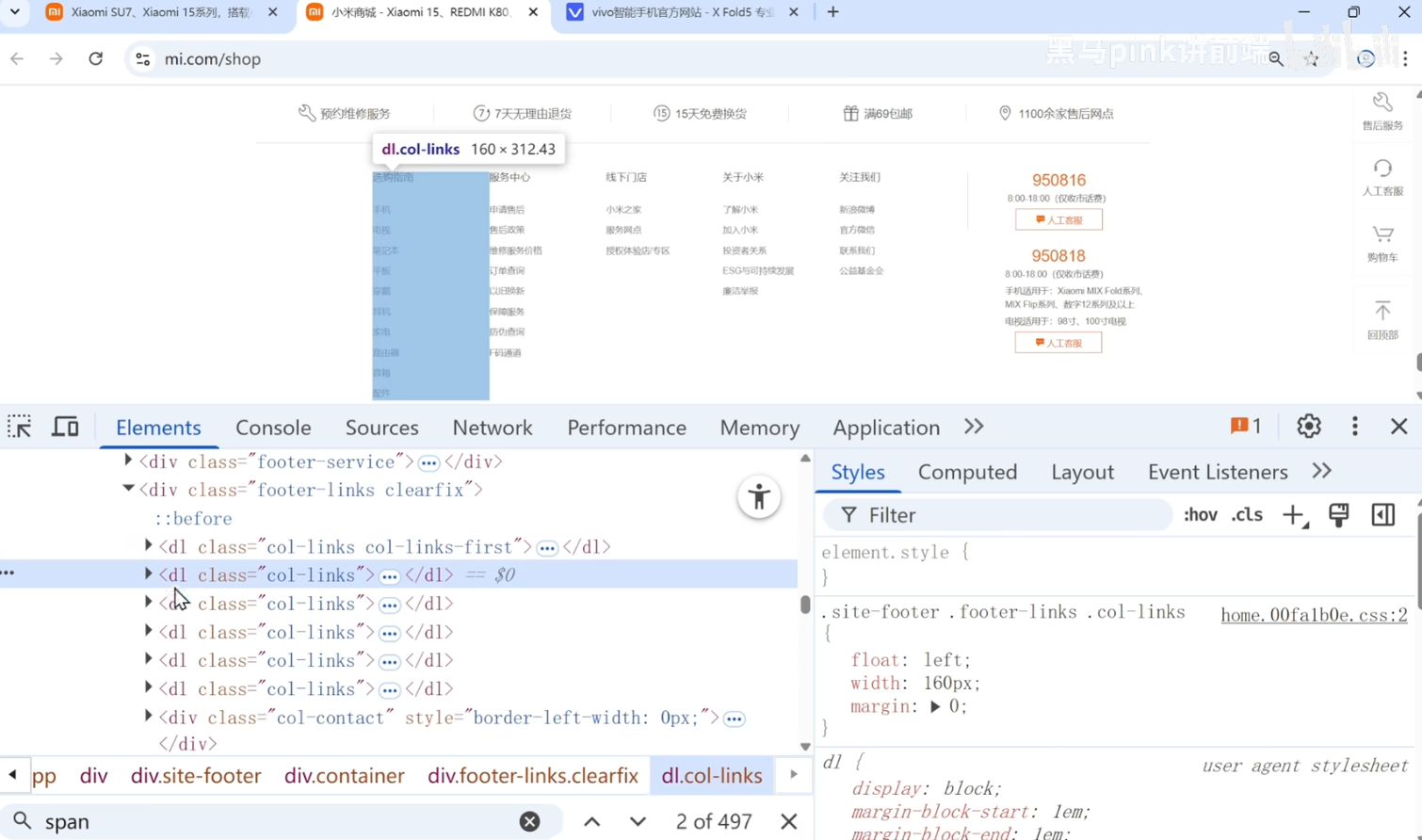Open the Performance tab

click(x=626, y=428)
